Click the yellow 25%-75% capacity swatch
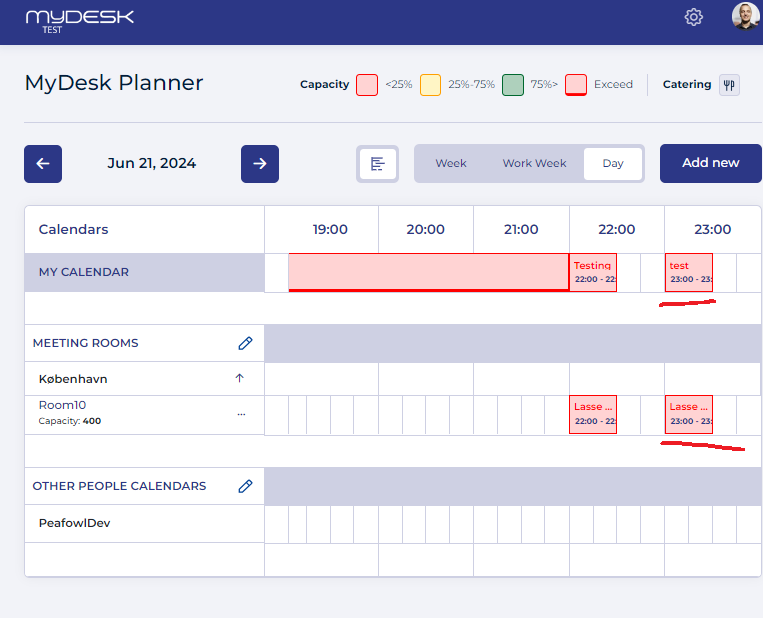763x618 pixels. tap(431, 85)
